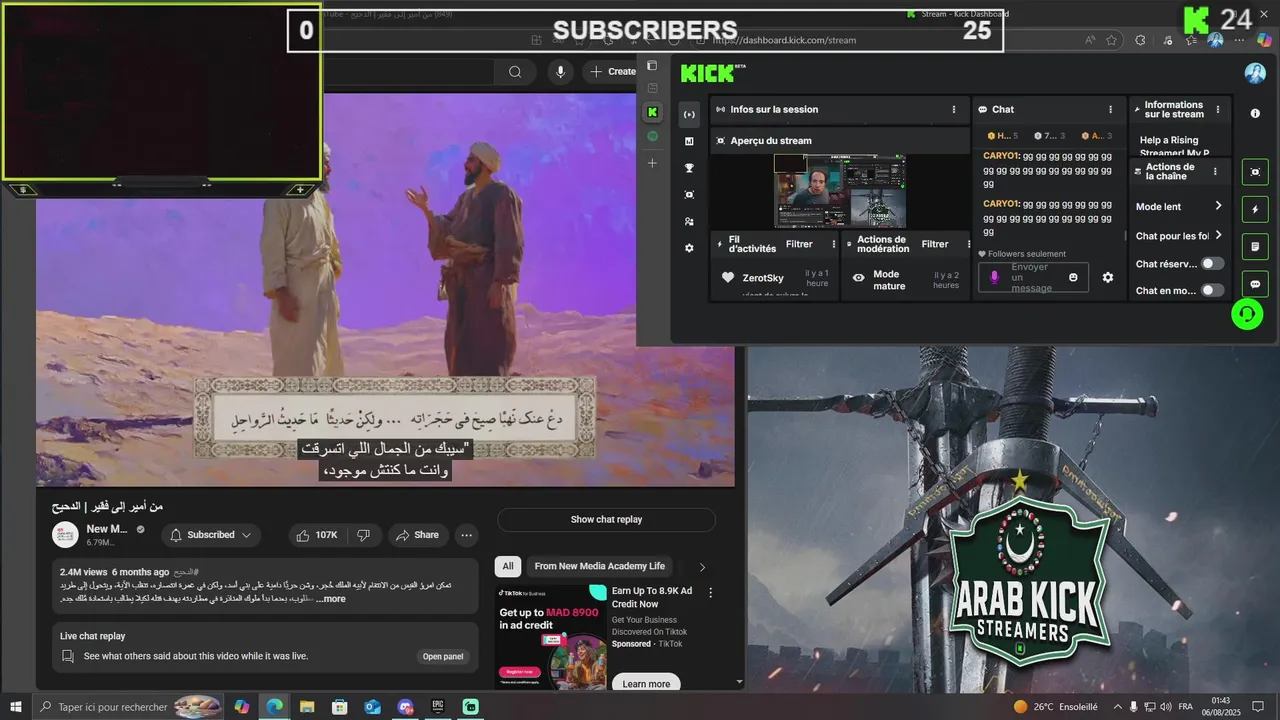
Task: Open the trophy achievements icon in Kick sidebar
Action: (689, 168)
